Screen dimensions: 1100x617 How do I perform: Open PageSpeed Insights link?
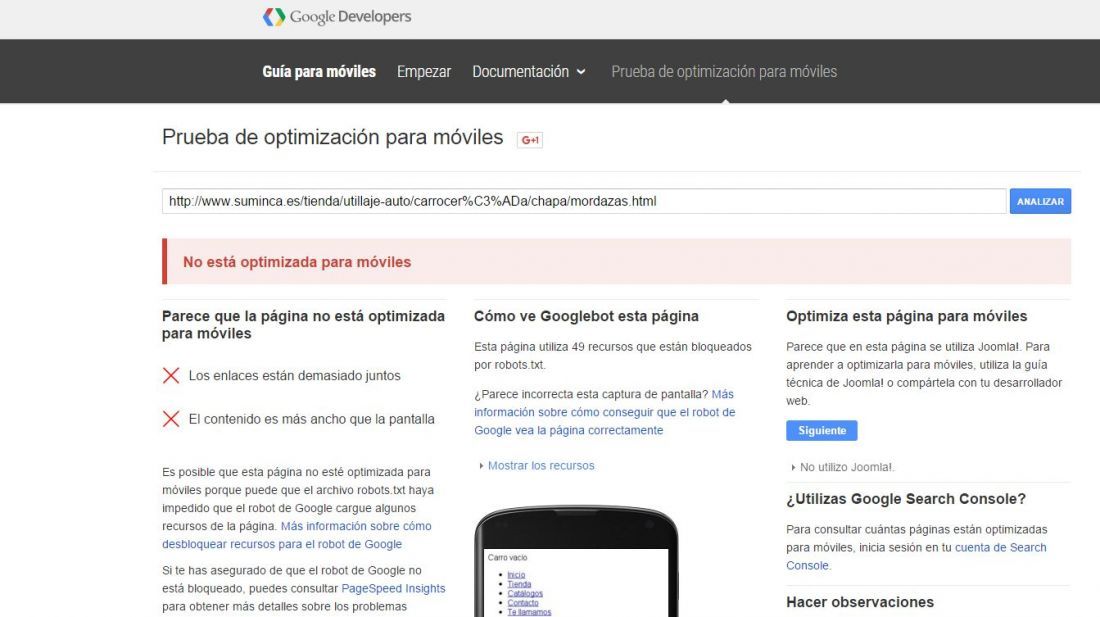(393, 588)
